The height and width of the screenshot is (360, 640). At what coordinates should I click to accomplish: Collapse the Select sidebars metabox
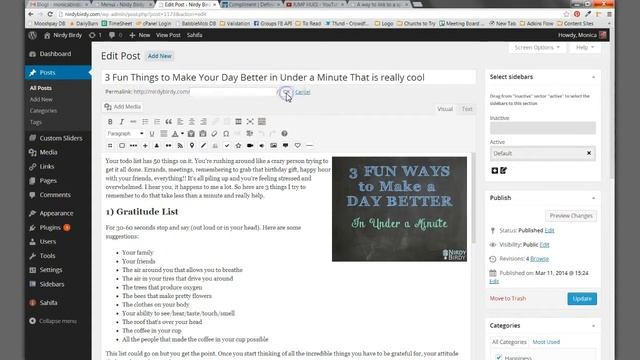click(593, 77)
